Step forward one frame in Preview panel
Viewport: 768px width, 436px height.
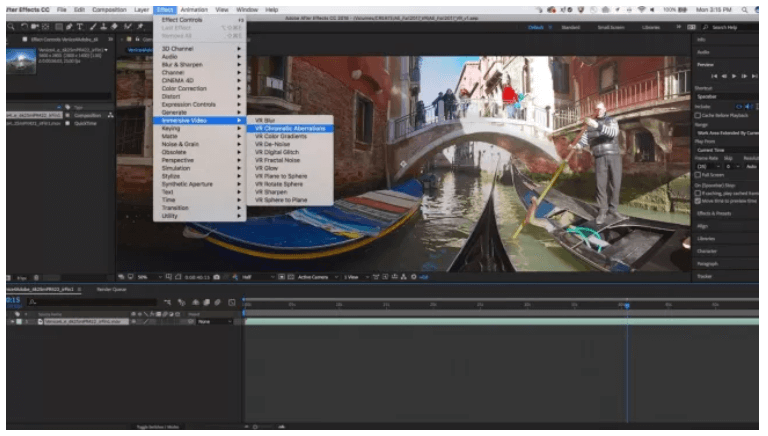(x=744, y=76)
